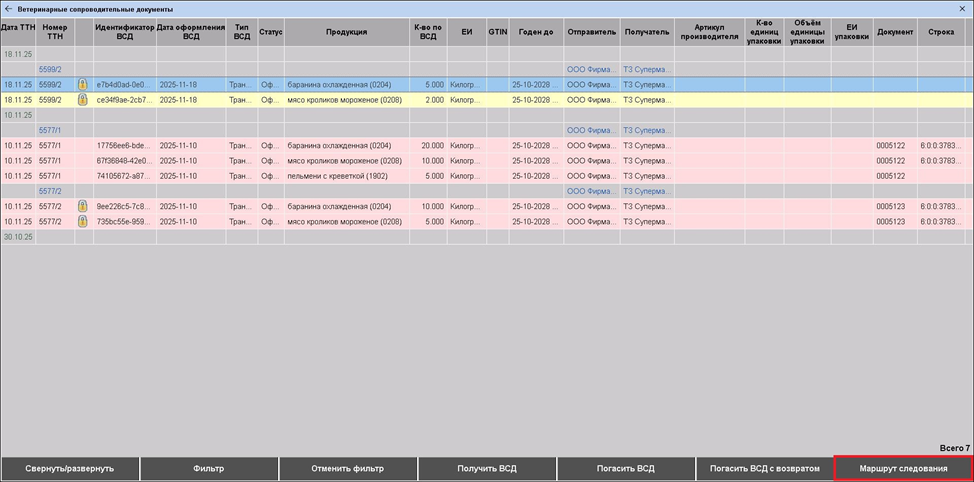
Task: Click the Получить ВСД button
Action: pos(487,468)
